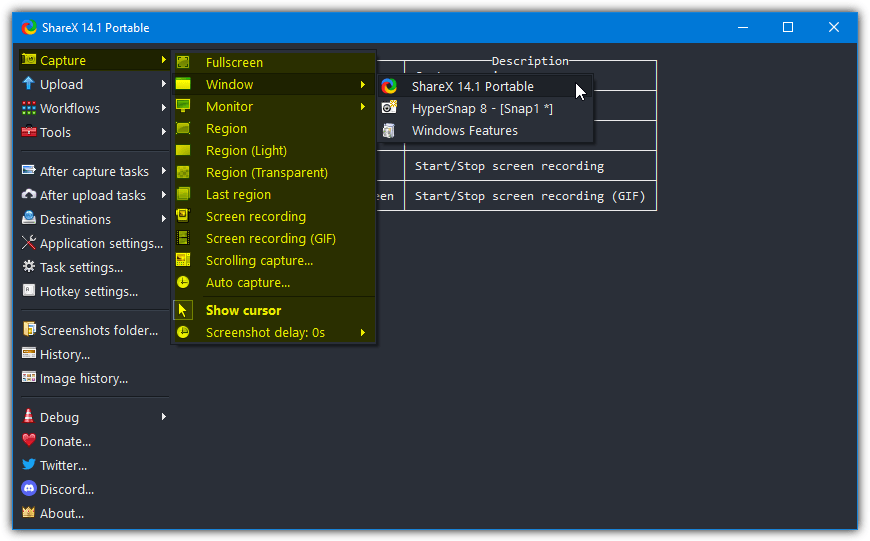Select Region (Light) capture mode
The image size is (870, 541).
[274, 150]
